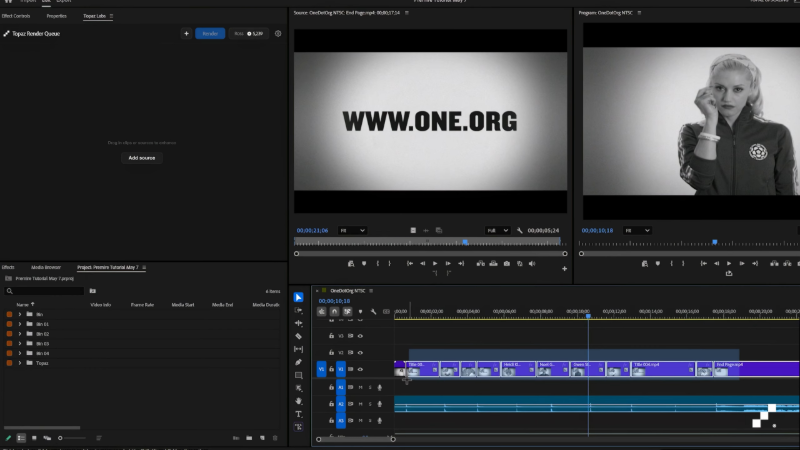Add a marker in the timeline header
This screenshot has height=450, width=800.
[x=360, y=311]
